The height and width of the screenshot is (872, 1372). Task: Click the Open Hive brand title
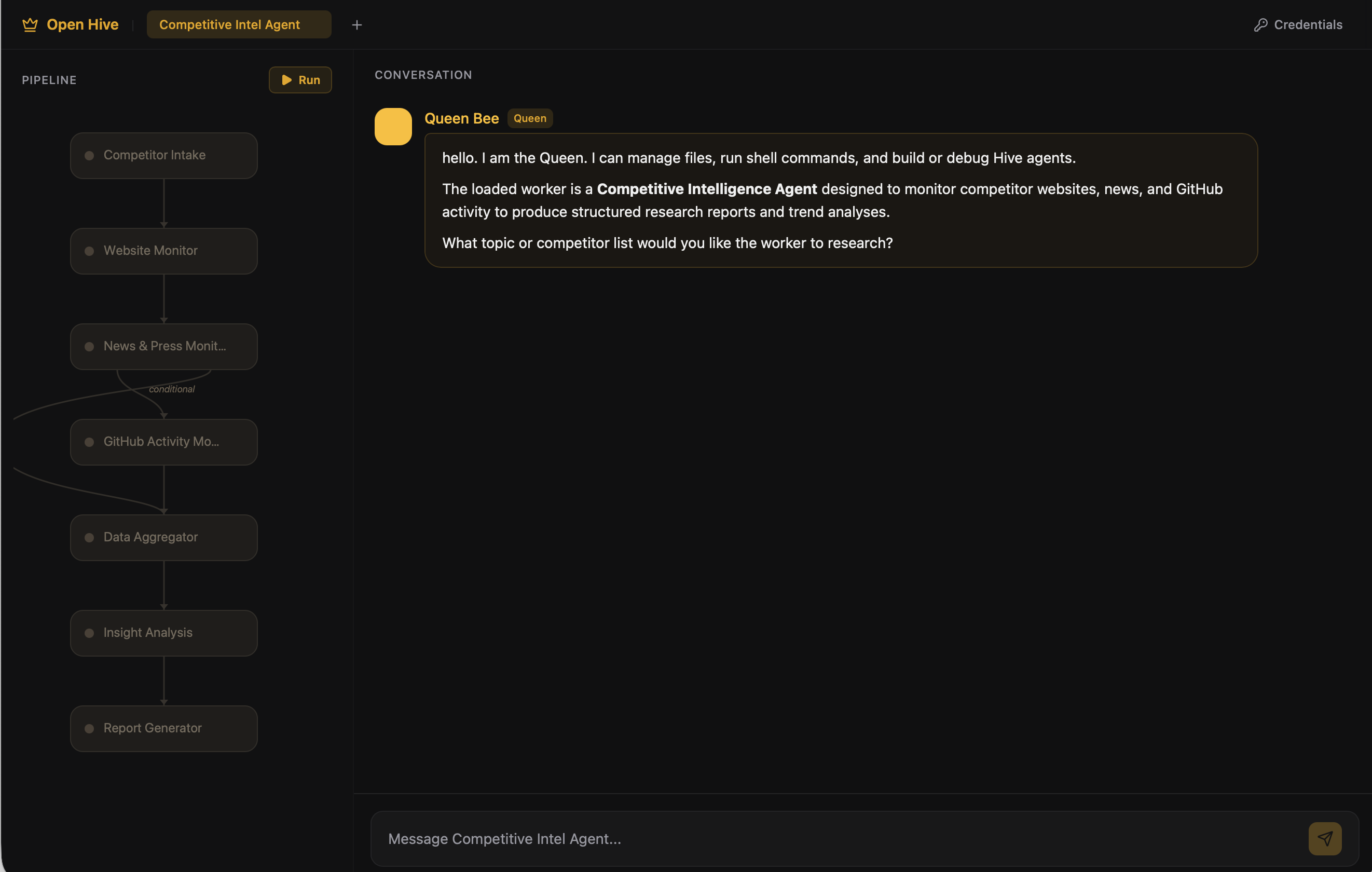pyautogui.click(x=83, y=24)
